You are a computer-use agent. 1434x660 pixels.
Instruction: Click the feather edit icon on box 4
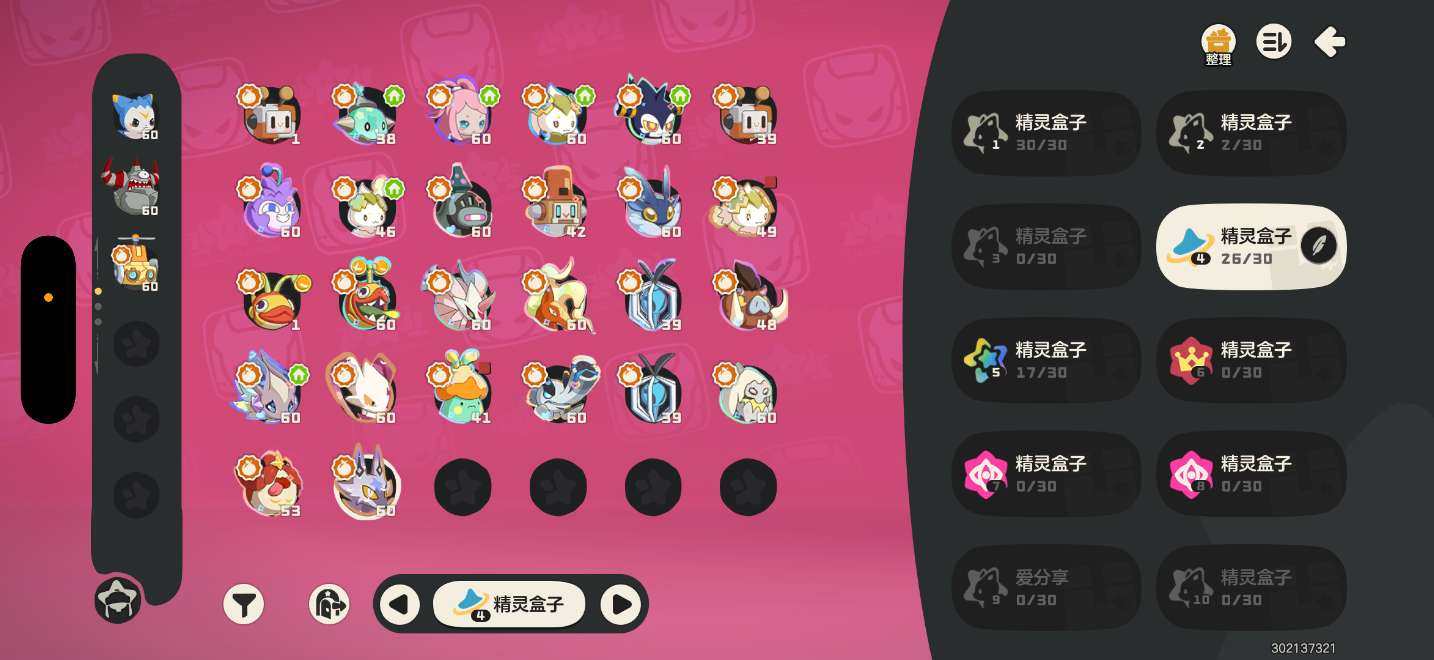[x=1319, y=245]
